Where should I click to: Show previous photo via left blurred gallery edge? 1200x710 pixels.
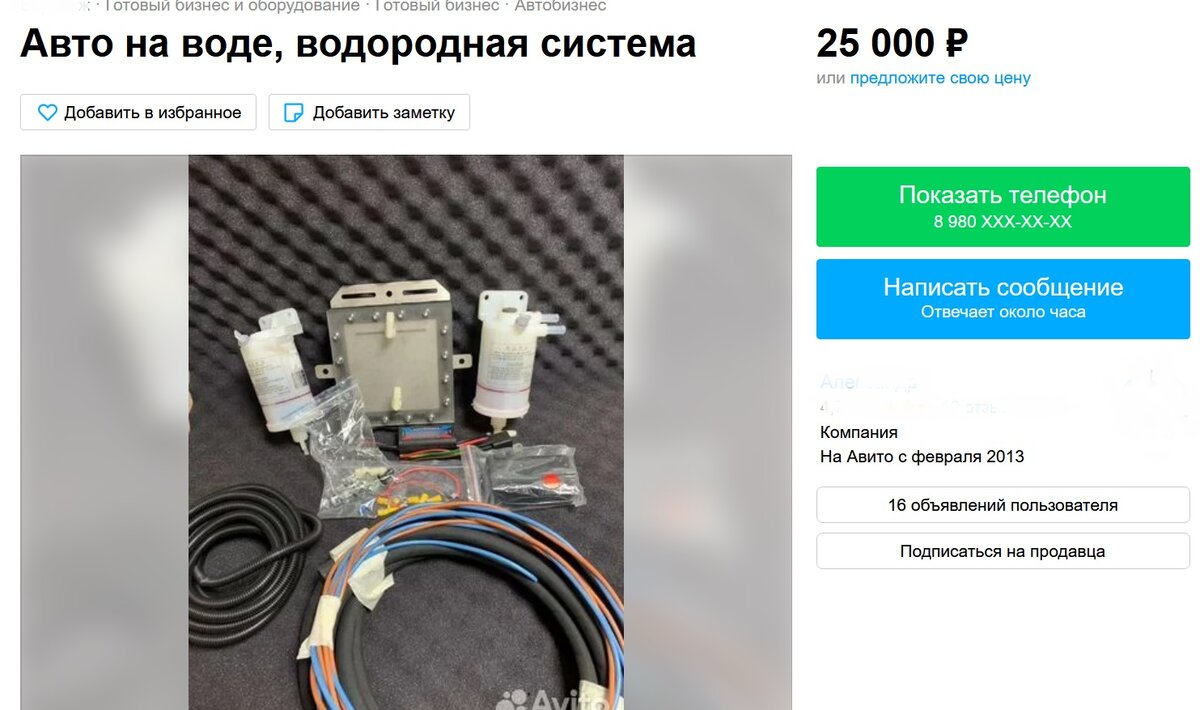[x=105, y=432]
